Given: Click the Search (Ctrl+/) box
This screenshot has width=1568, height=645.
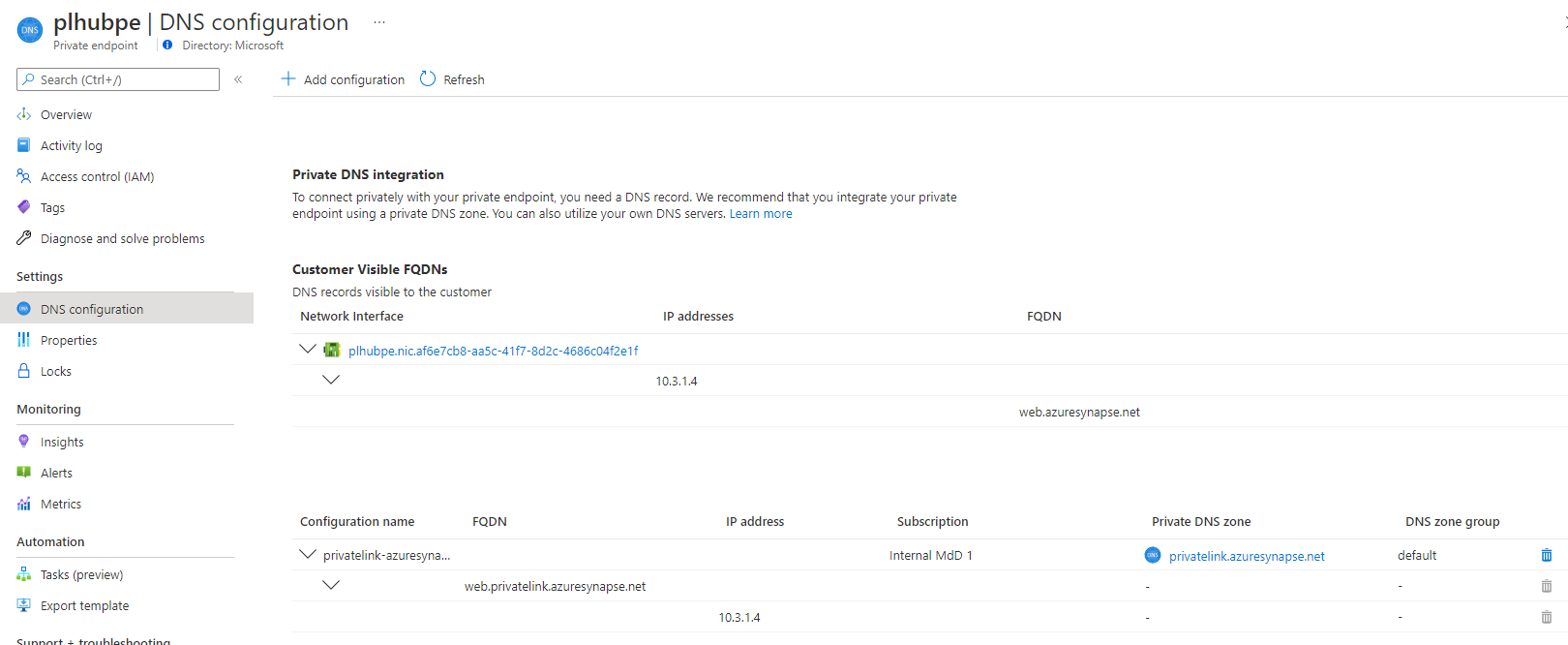Looking at the screenshot, I should 118,79.
